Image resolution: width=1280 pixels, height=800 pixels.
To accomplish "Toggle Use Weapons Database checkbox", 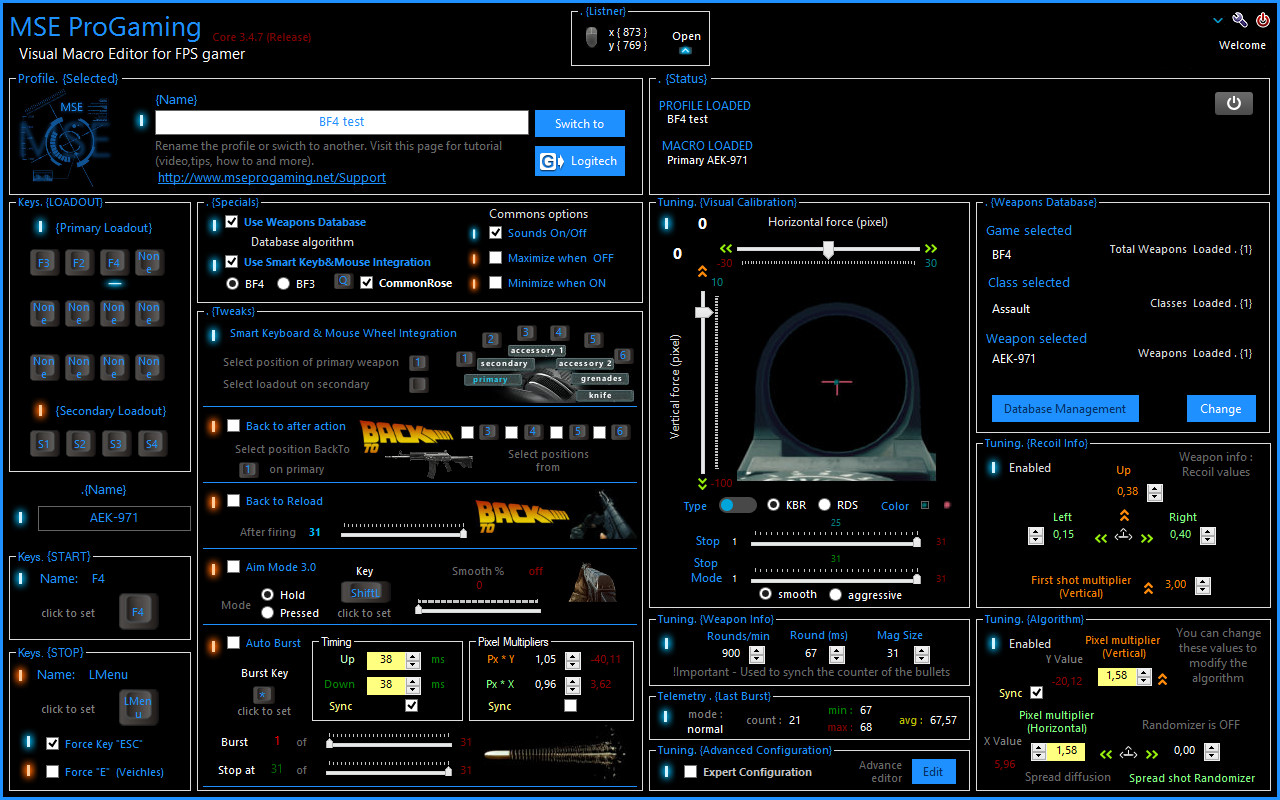I will click(x=232, y=222).
